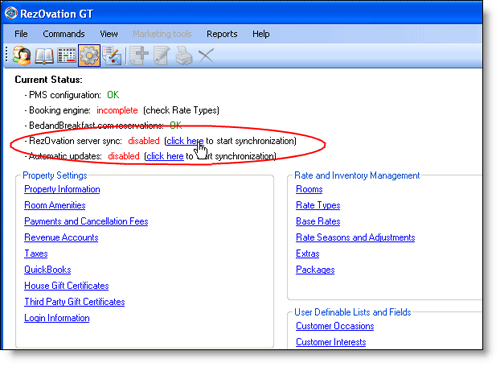This screenshot has width=500, height=367.
Task: Open the View menu
Action: tap(109, 34)
